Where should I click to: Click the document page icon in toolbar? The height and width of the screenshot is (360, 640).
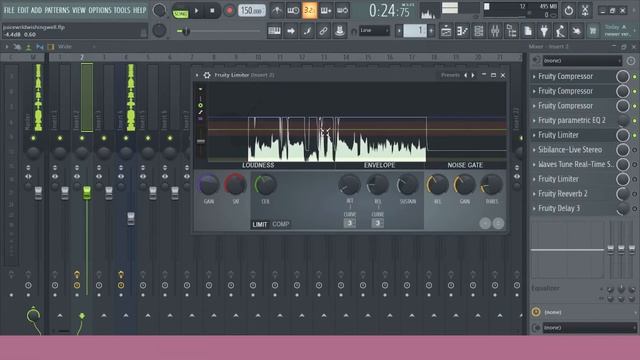tap(528, 31)
